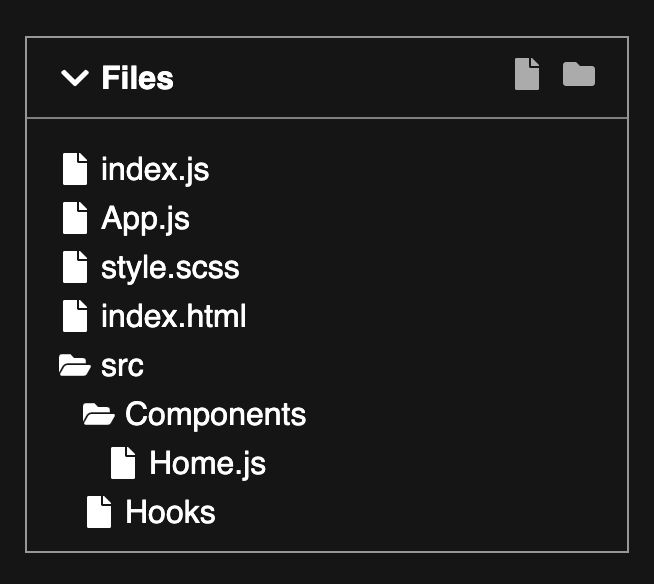Select the index.js file icon

(75, 169)
